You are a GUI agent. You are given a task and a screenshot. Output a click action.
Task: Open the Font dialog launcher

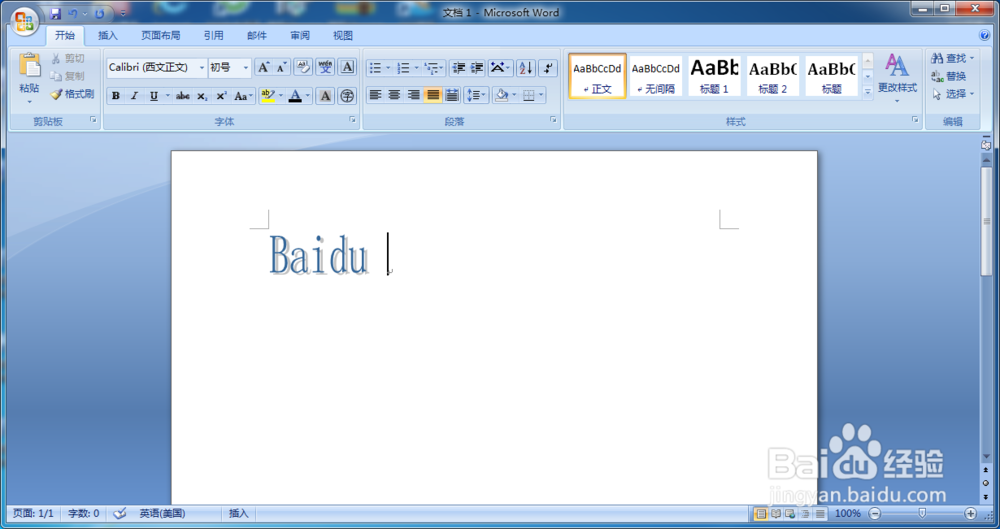[352, 120]
